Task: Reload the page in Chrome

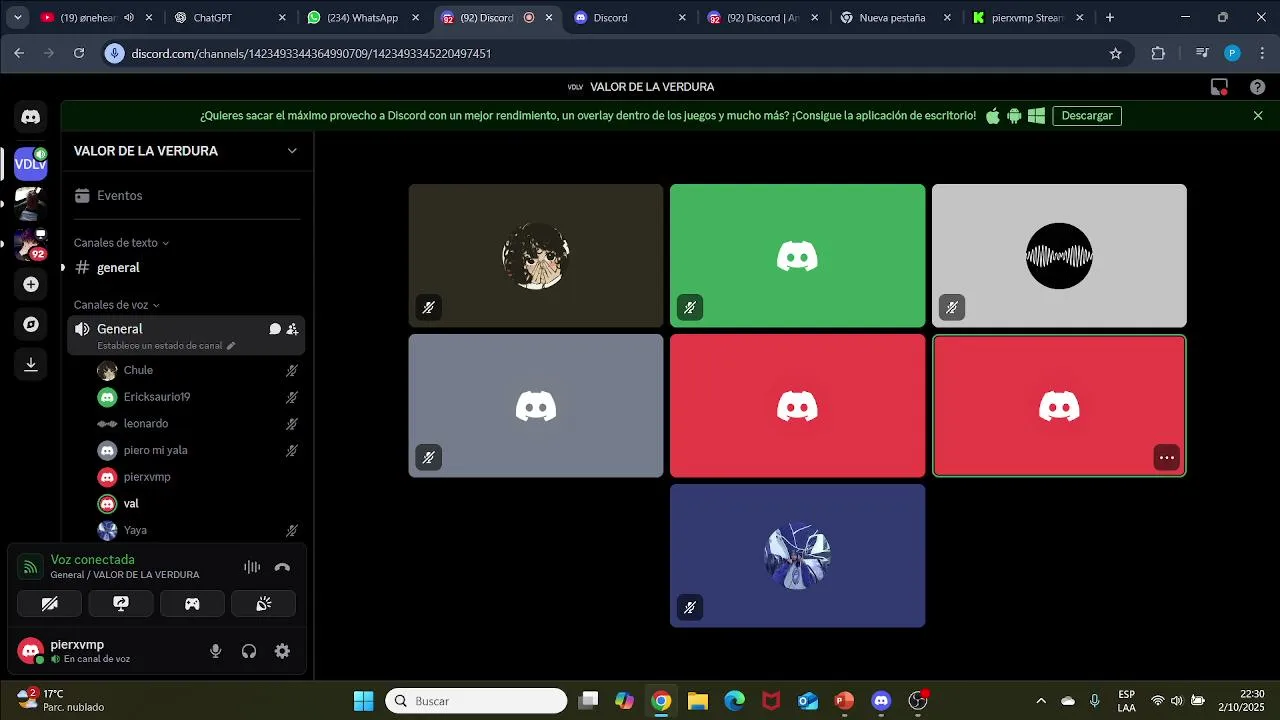Action: tap(79, 54)
